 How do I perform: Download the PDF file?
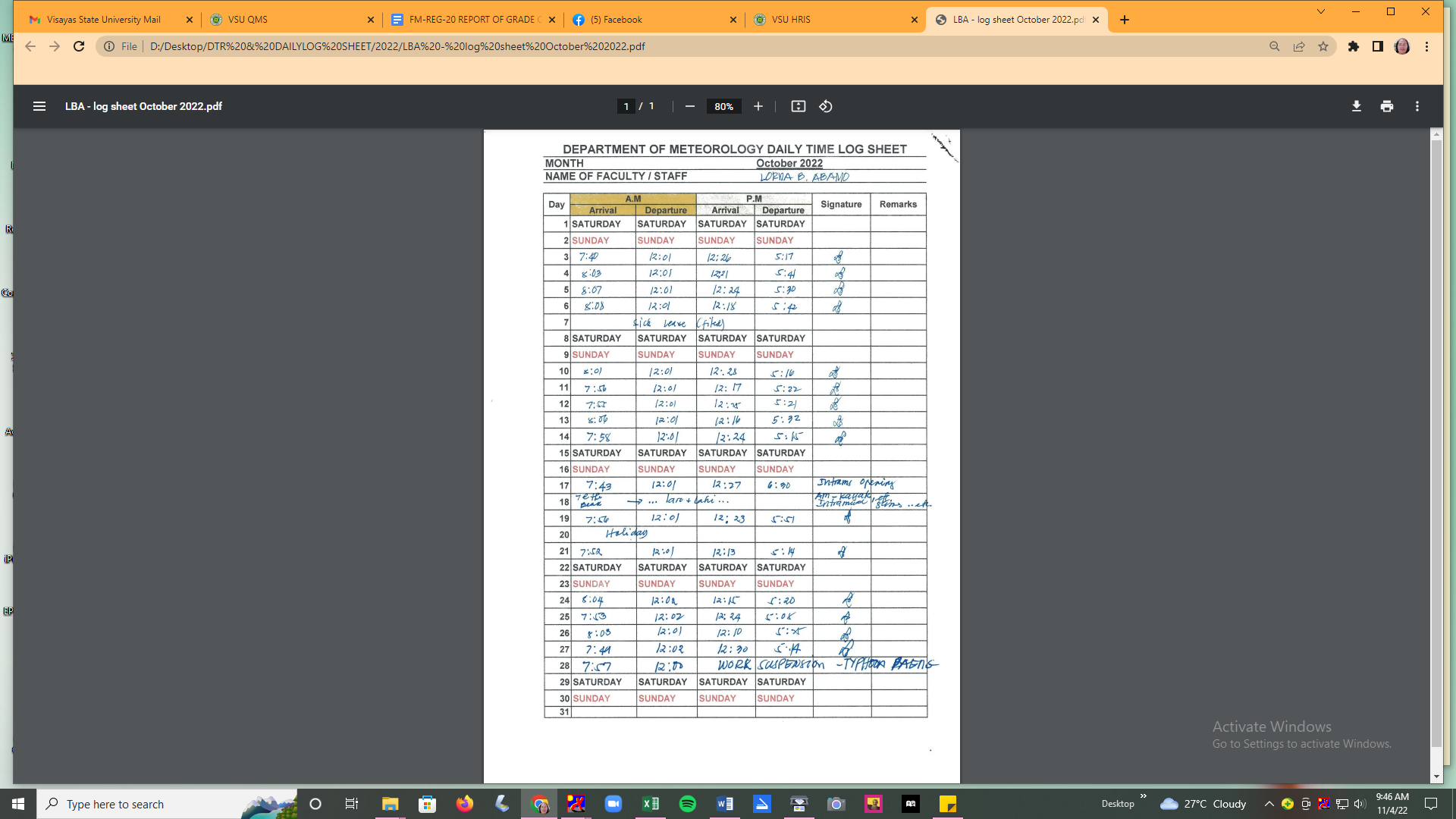pyautogui.click(x=1356, y=106)
